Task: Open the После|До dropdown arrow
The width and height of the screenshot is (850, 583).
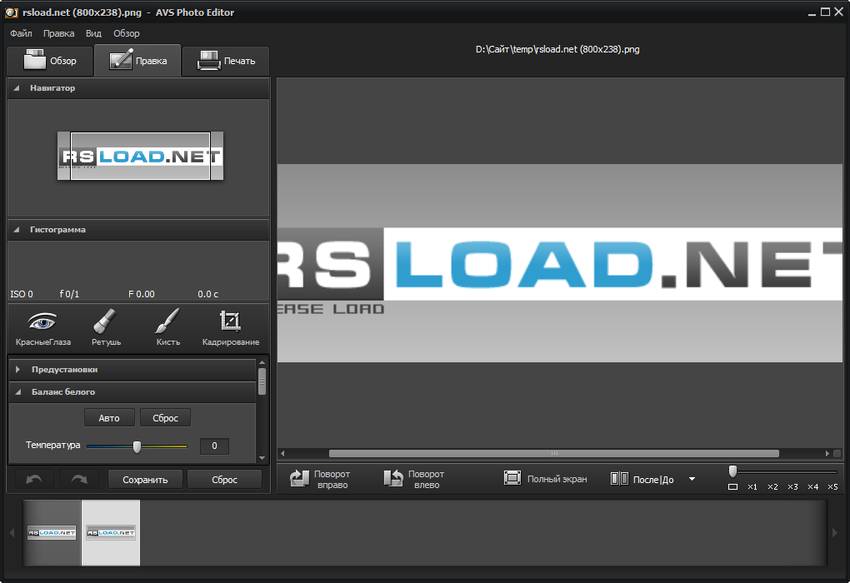Action: [x=690, y=479]
